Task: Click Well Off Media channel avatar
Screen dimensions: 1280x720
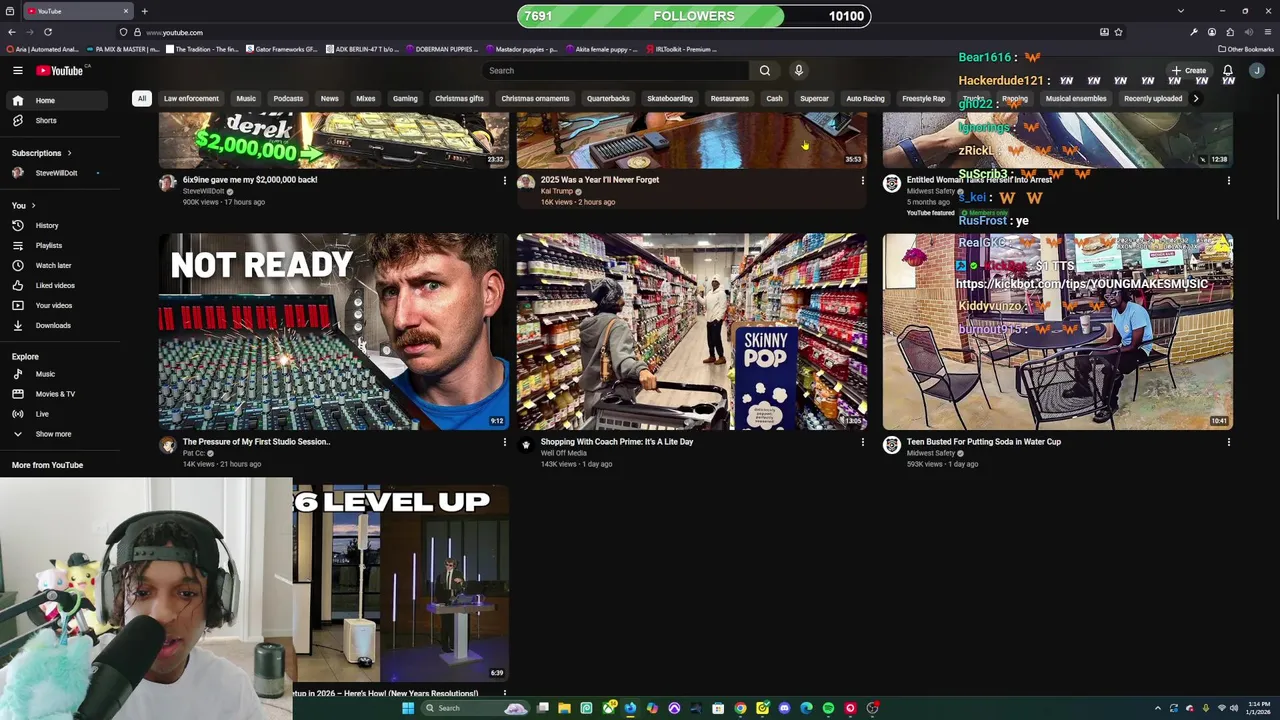Action: tap(526, 445)
